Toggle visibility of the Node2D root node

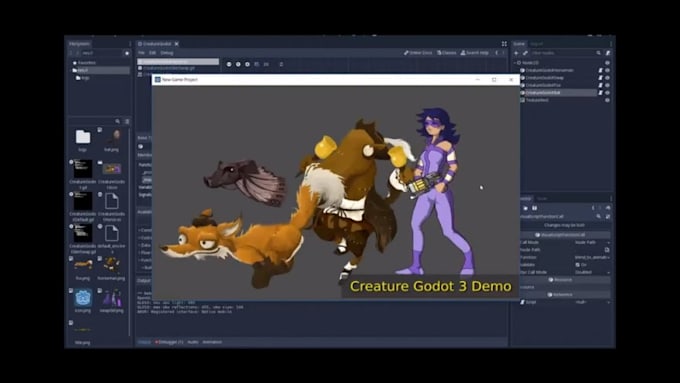pos(607,63)
